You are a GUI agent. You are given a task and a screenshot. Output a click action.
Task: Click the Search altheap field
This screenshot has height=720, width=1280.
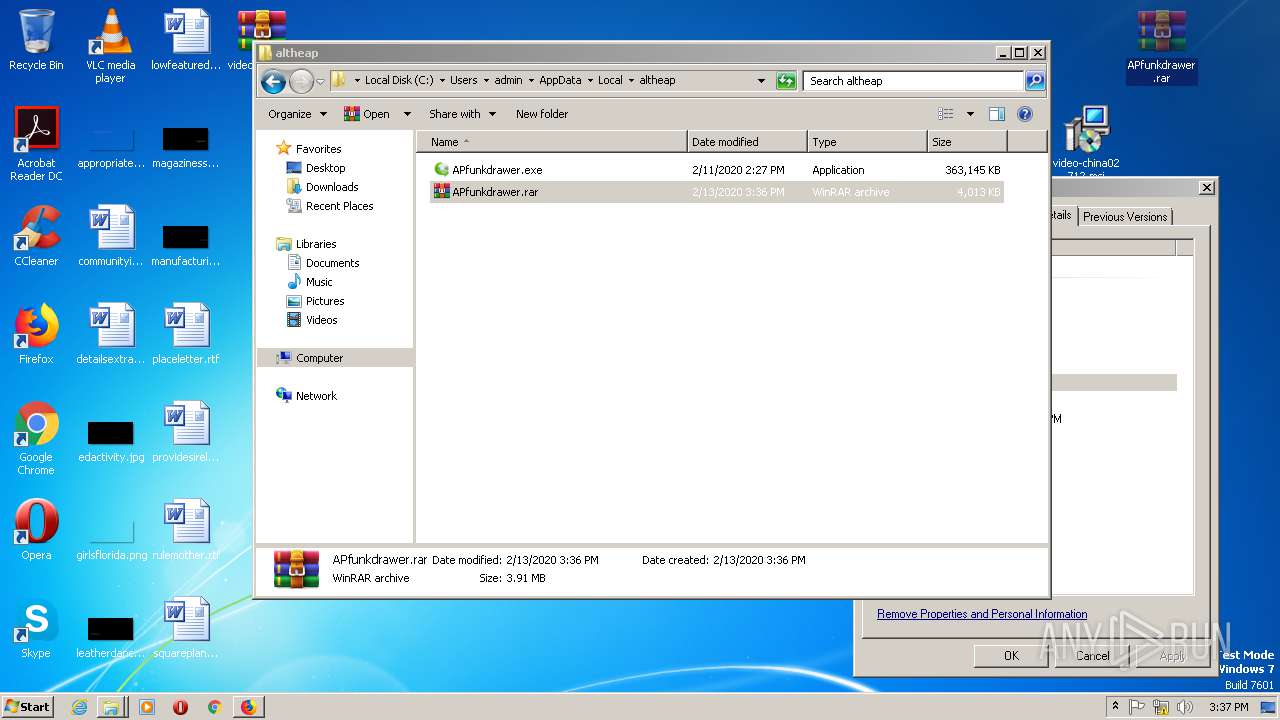point(915,81)
